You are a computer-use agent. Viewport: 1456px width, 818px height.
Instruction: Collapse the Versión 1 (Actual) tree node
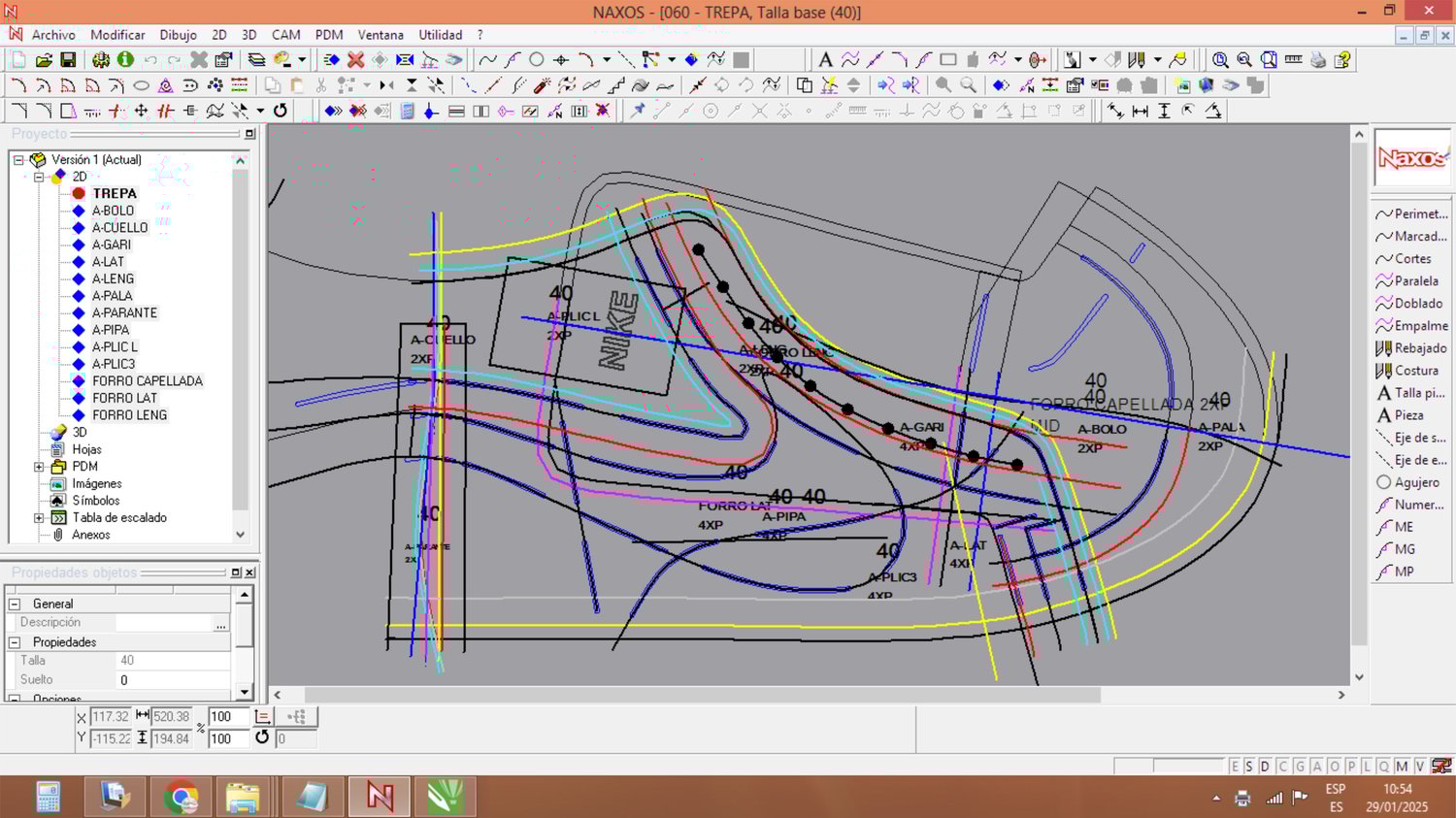[18, 160]
